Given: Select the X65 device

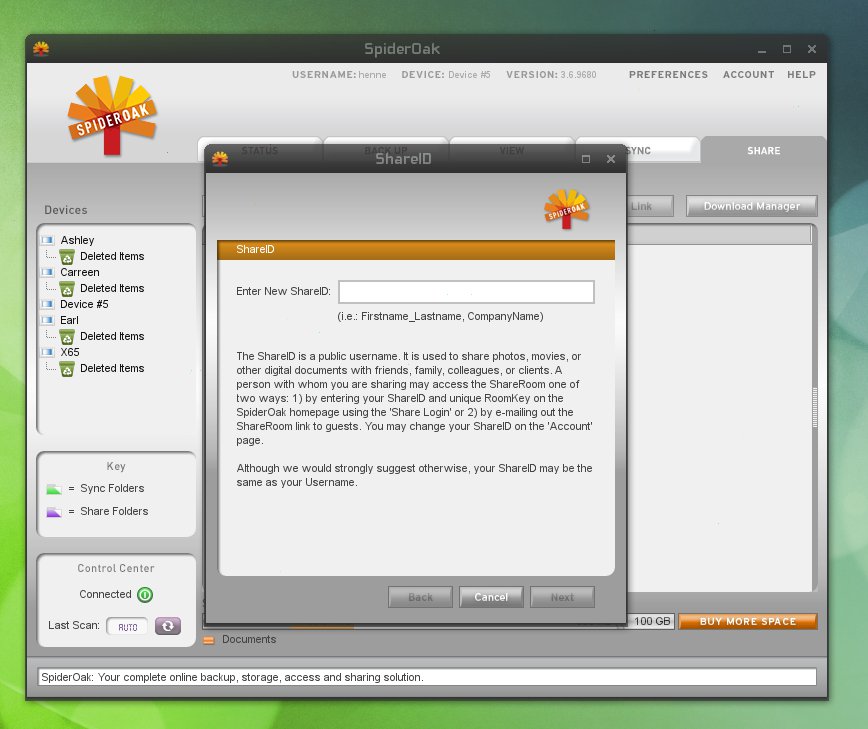Looking at the screenshot, I should click(70, 352).
